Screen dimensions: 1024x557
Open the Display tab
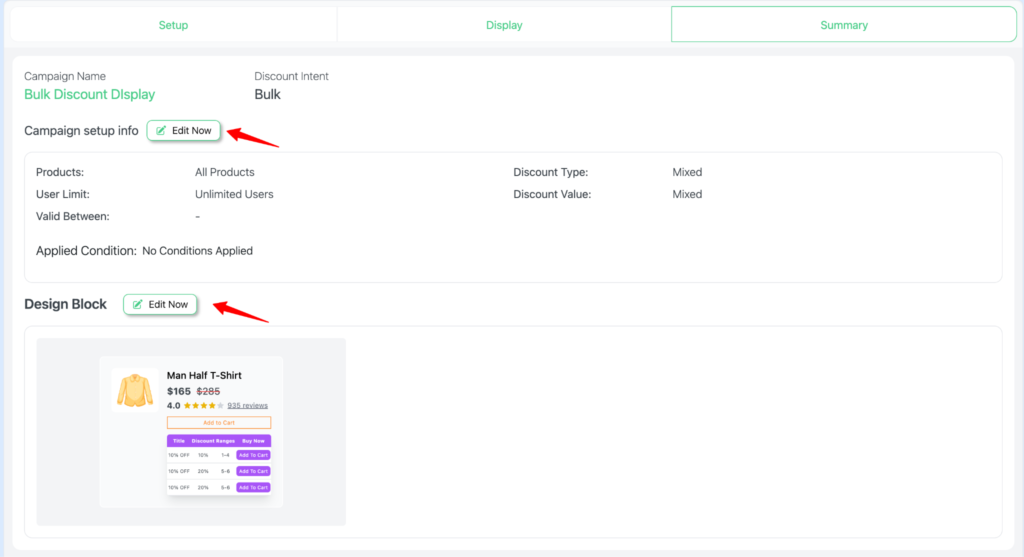[504, 25]
